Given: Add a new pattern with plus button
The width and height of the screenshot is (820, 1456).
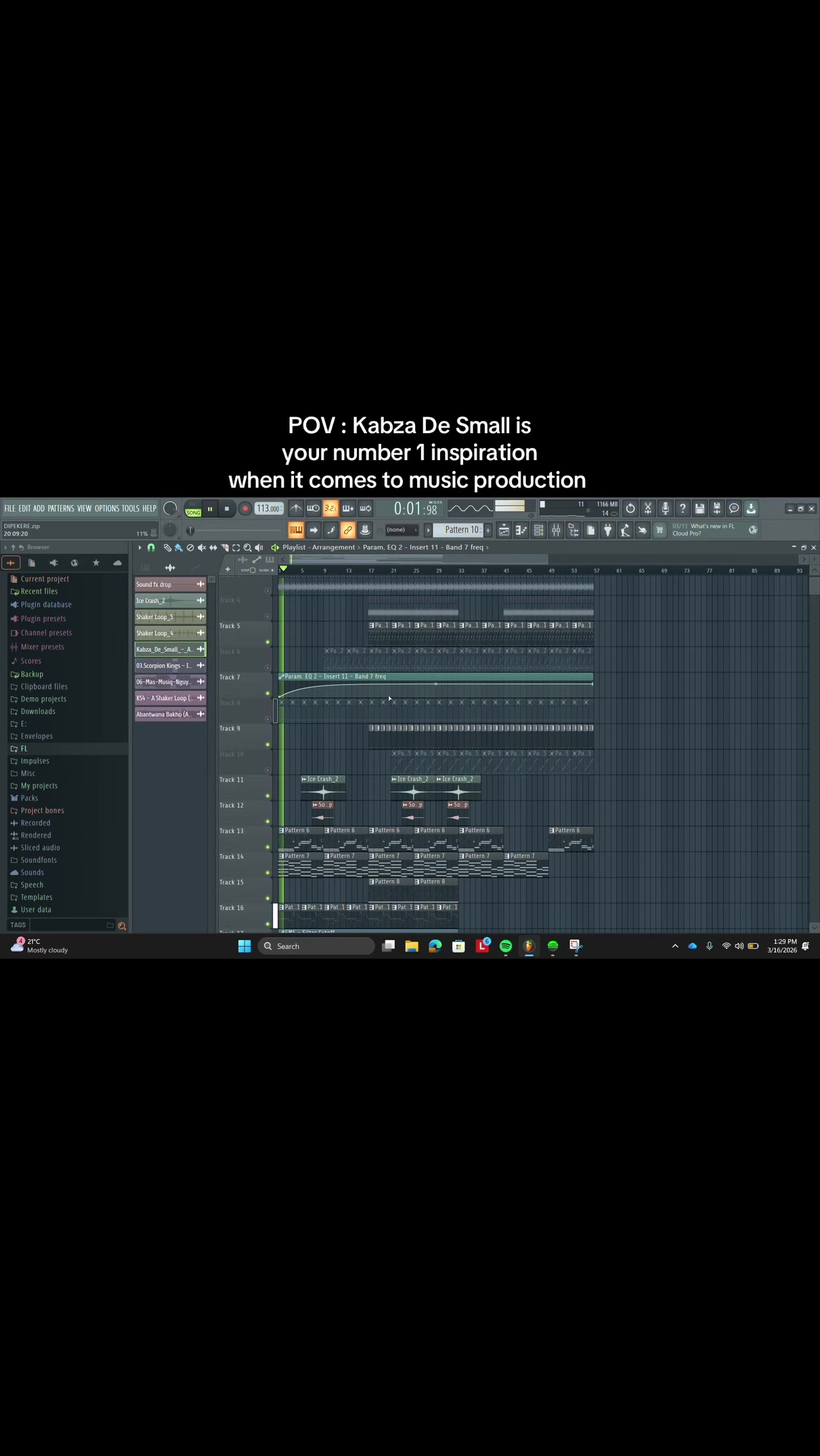Looking at the screenshot, I should pyautogui.click(x=488, y=530).
